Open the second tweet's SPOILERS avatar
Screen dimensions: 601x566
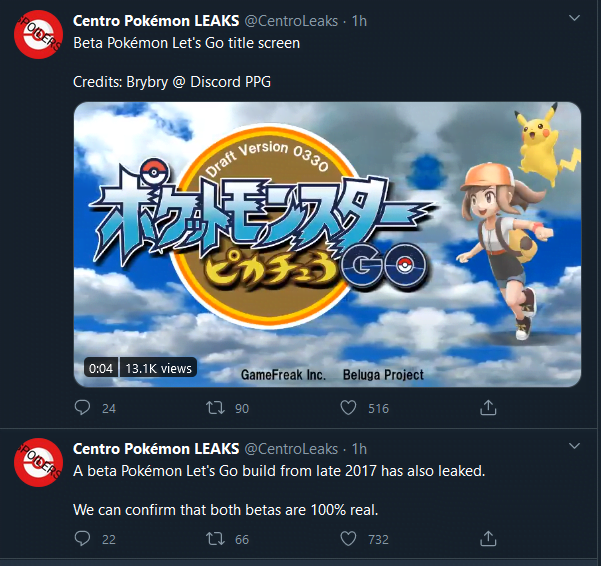coord(38,463)
